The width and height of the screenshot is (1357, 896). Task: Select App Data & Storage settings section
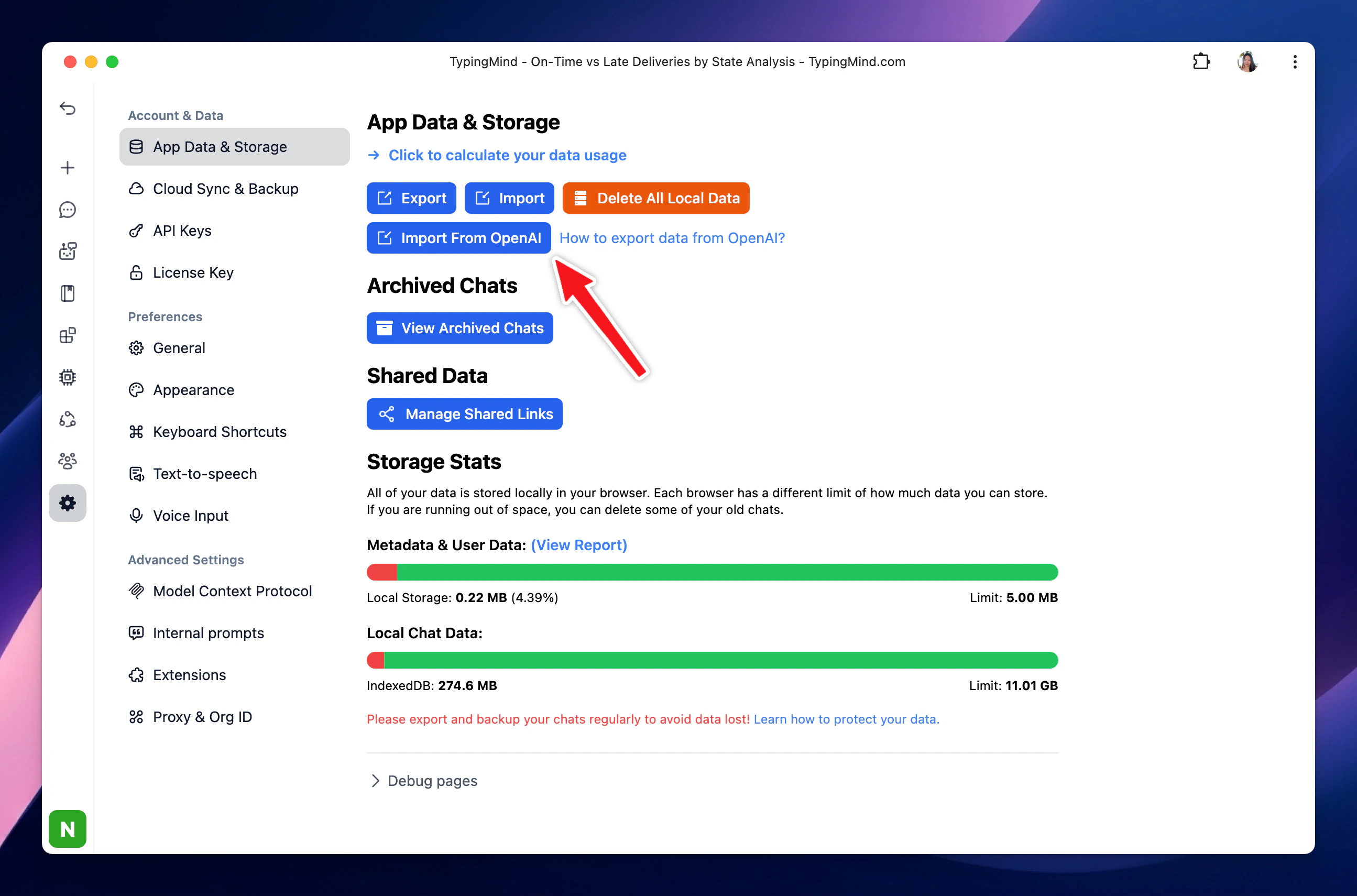pos(234,147)
